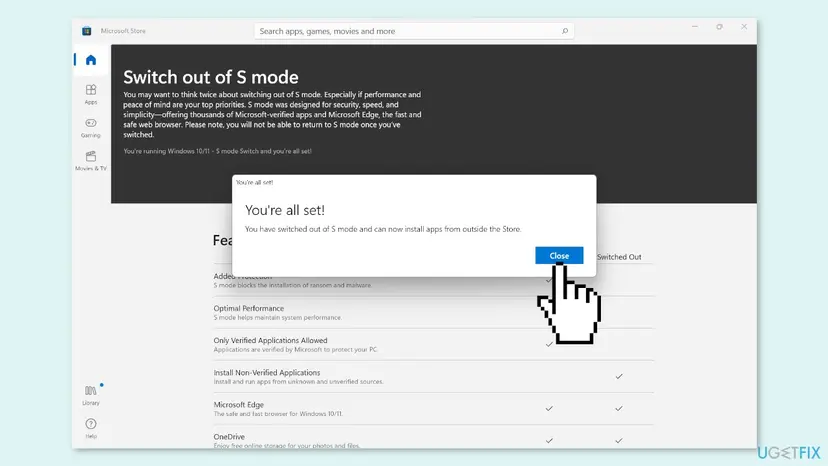Click the Close button in the dialog
The image size is (828, 466).
tap(559, 255)
